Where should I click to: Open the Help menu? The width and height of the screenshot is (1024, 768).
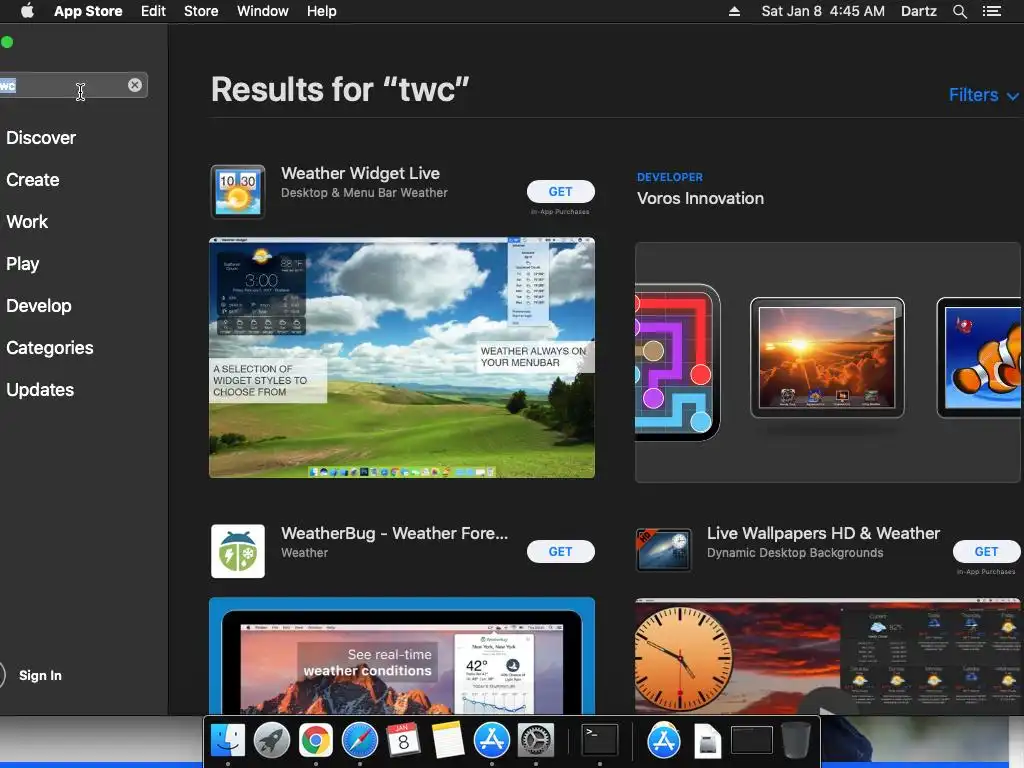click(322, 11)
